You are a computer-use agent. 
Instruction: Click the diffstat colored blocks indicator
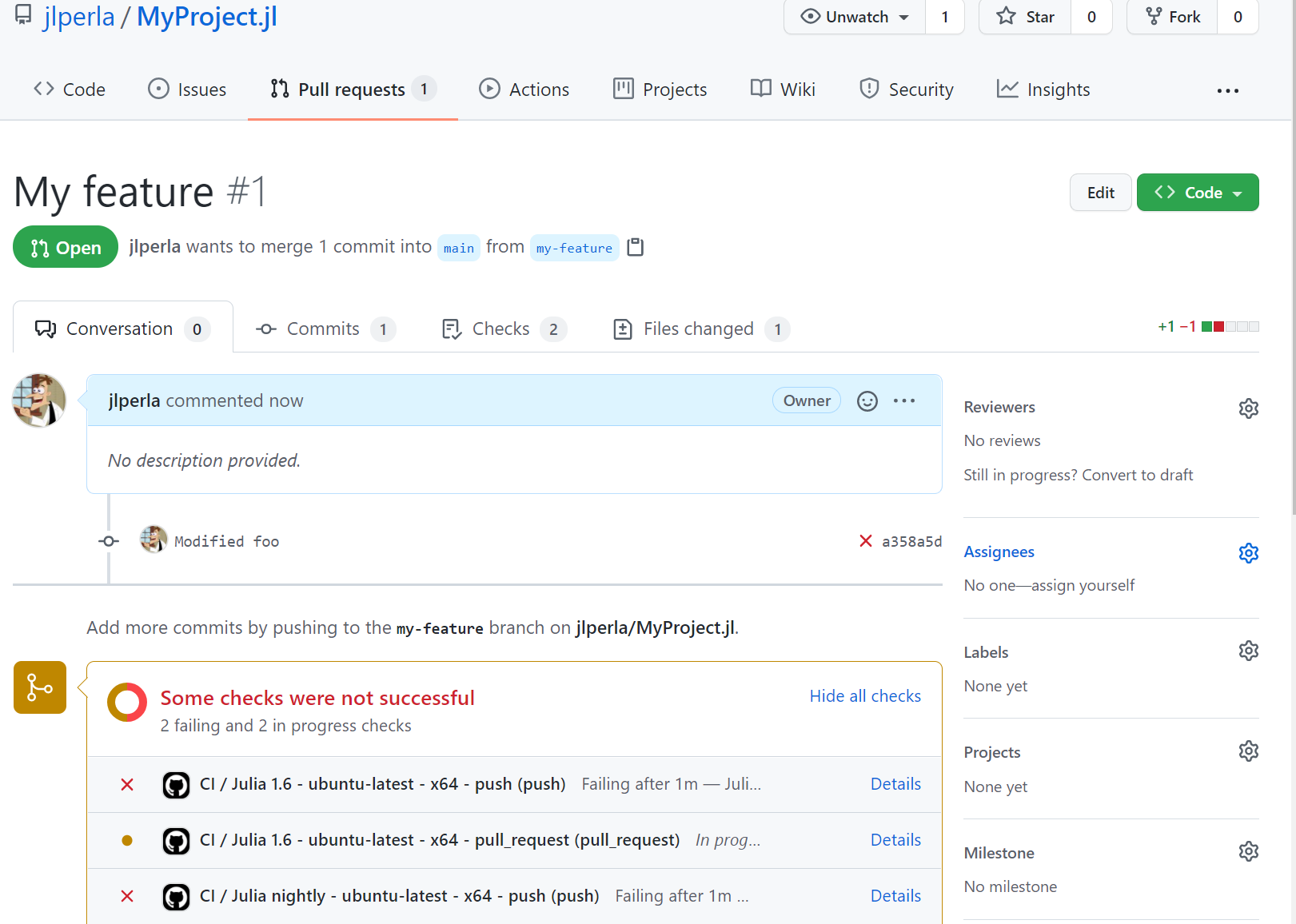[x=1230, y=327]
